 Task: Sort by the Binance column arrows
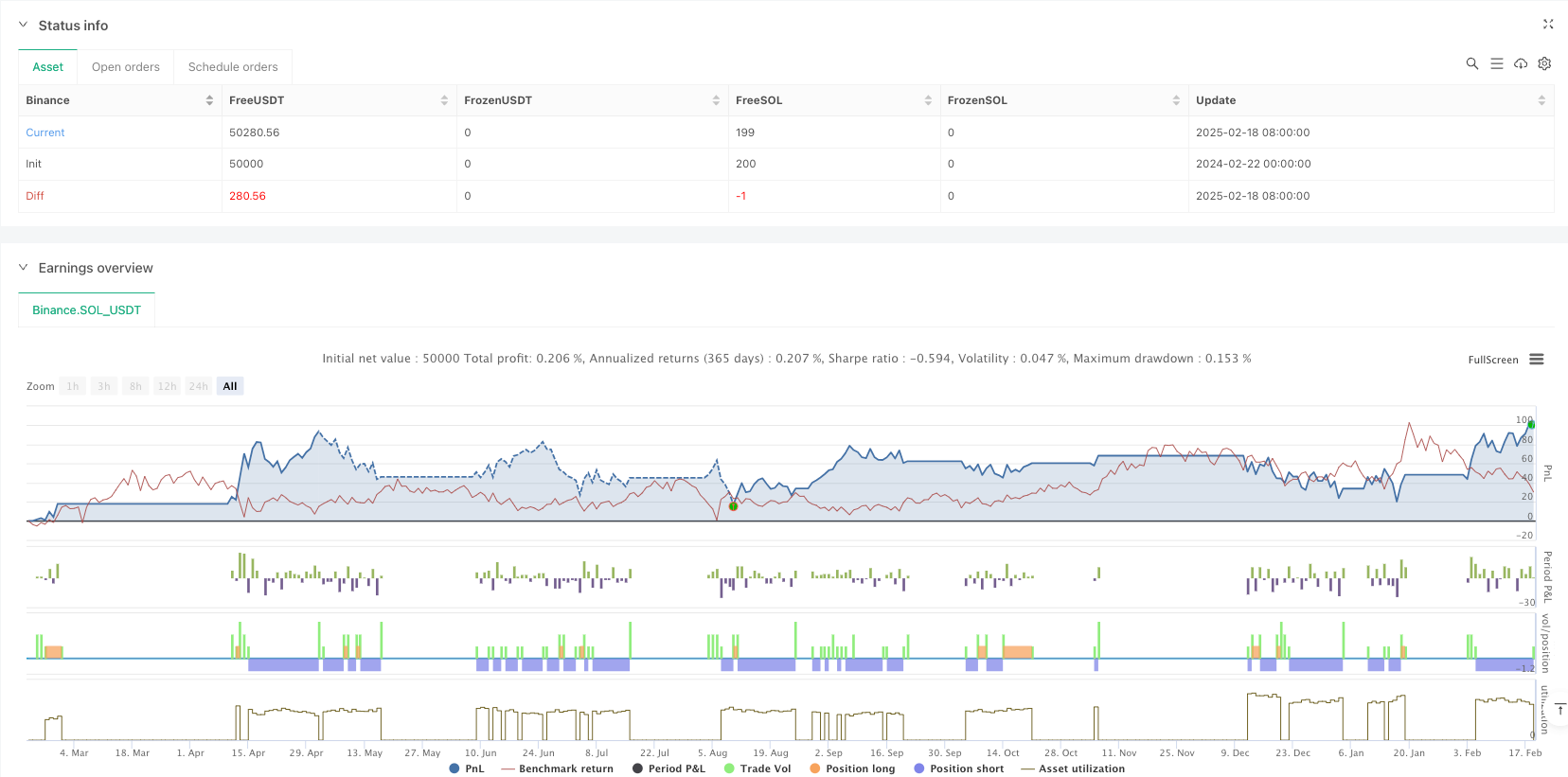pos(209,100)
